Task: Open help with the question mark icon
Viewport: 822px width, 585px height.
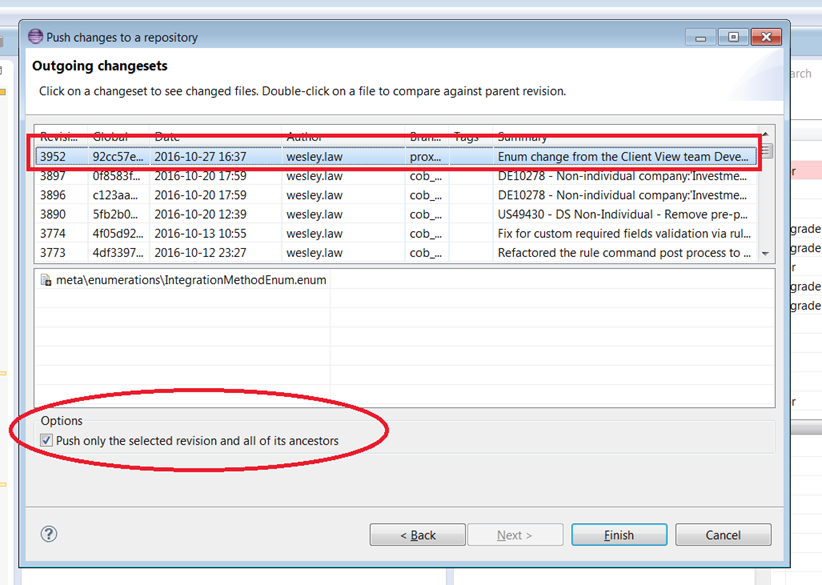Action: coord(47,535)
